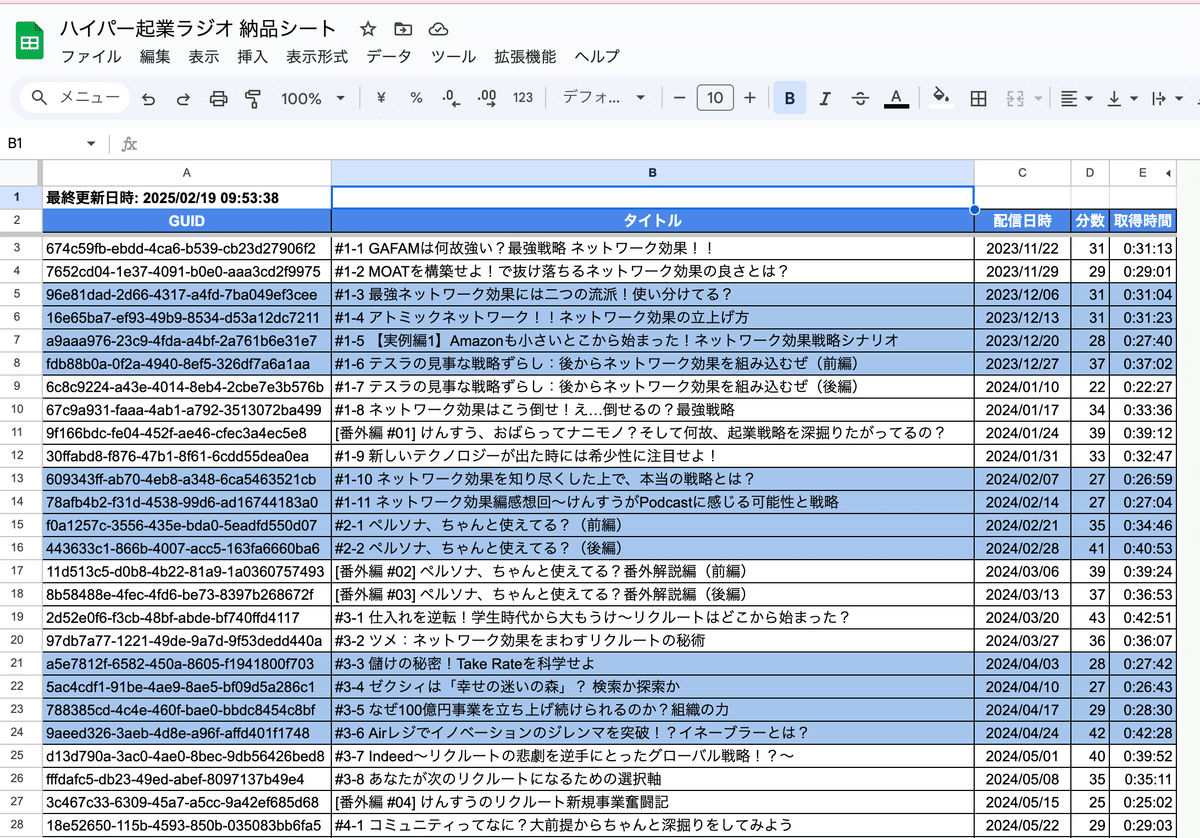Open the 挿入 menu
This screenshot has height=838, width=1200.
pos(253,56)
